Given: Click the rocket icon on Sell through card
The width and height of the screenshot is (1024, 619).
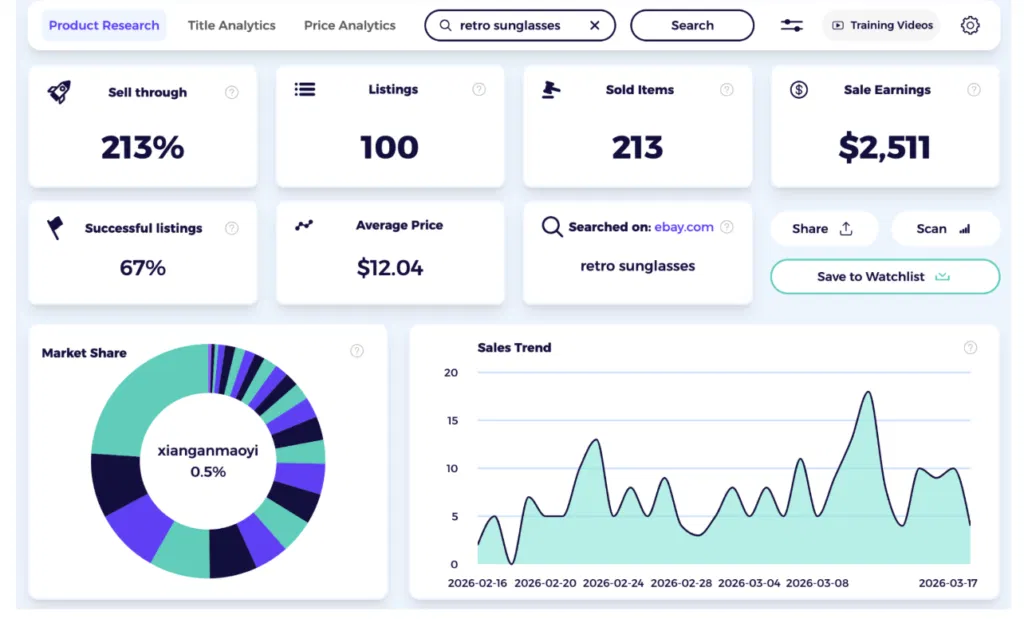Looking at the screenshot, I should tap(57, 91).
